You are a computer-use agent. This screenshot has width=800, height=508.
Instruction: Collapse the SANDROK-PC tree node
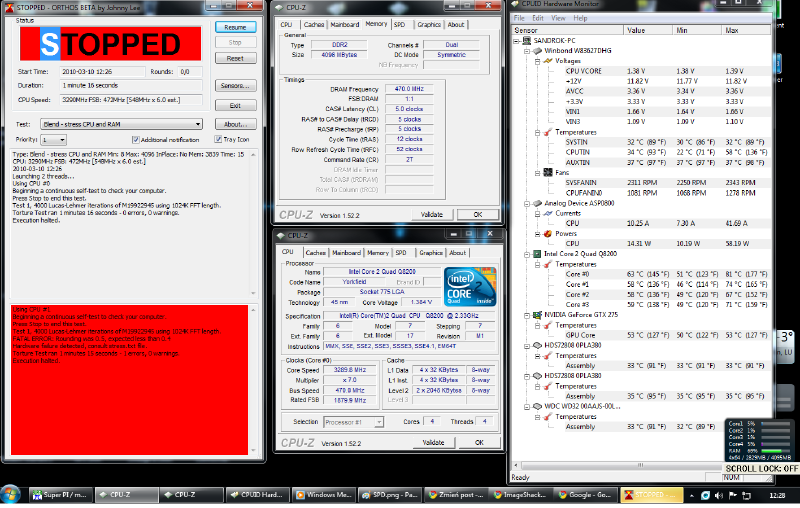[516, 40]
